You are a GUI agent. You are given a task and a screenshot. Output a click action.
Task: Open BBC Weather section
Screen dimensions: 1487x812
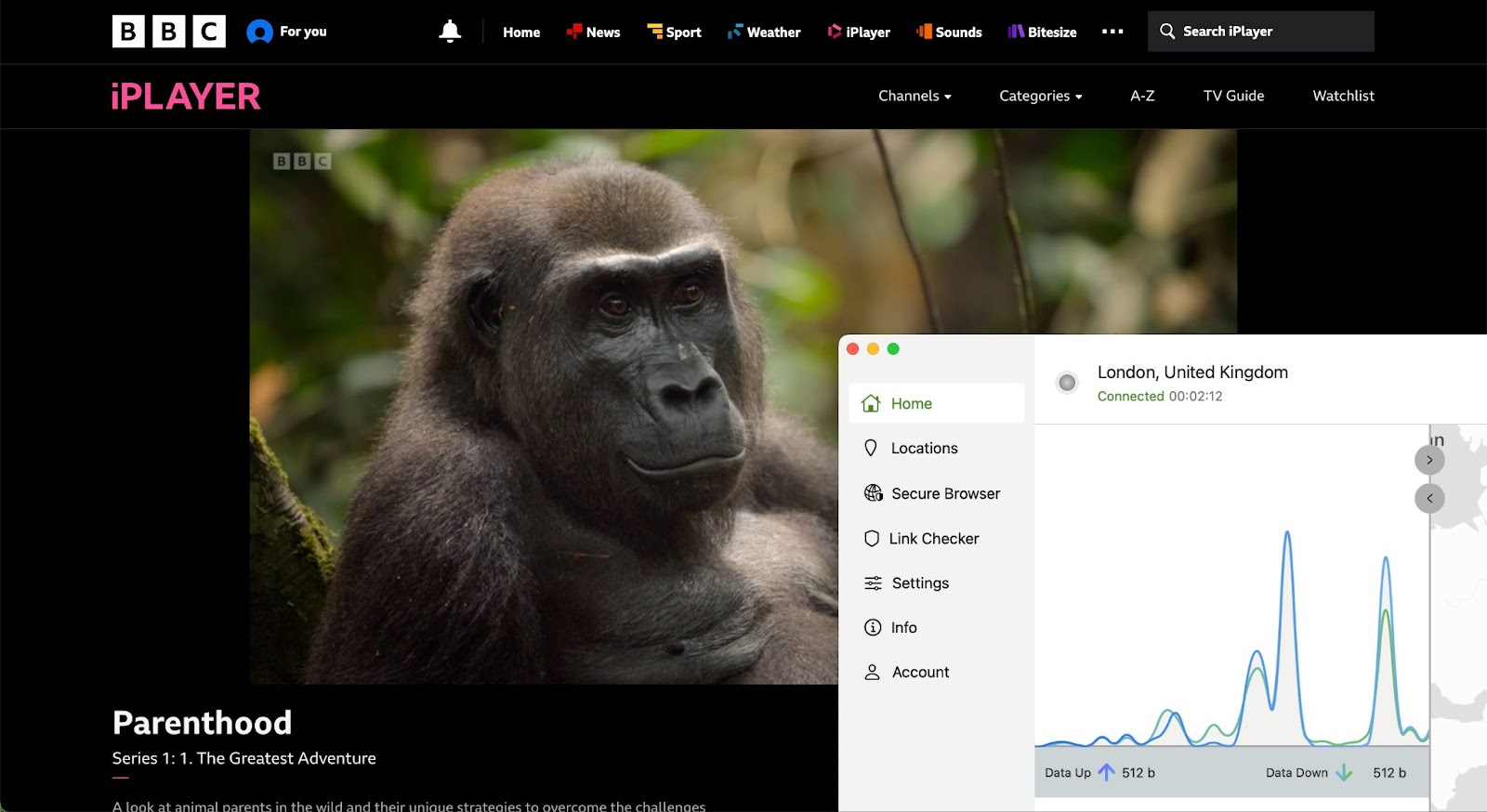click(764, 32)
